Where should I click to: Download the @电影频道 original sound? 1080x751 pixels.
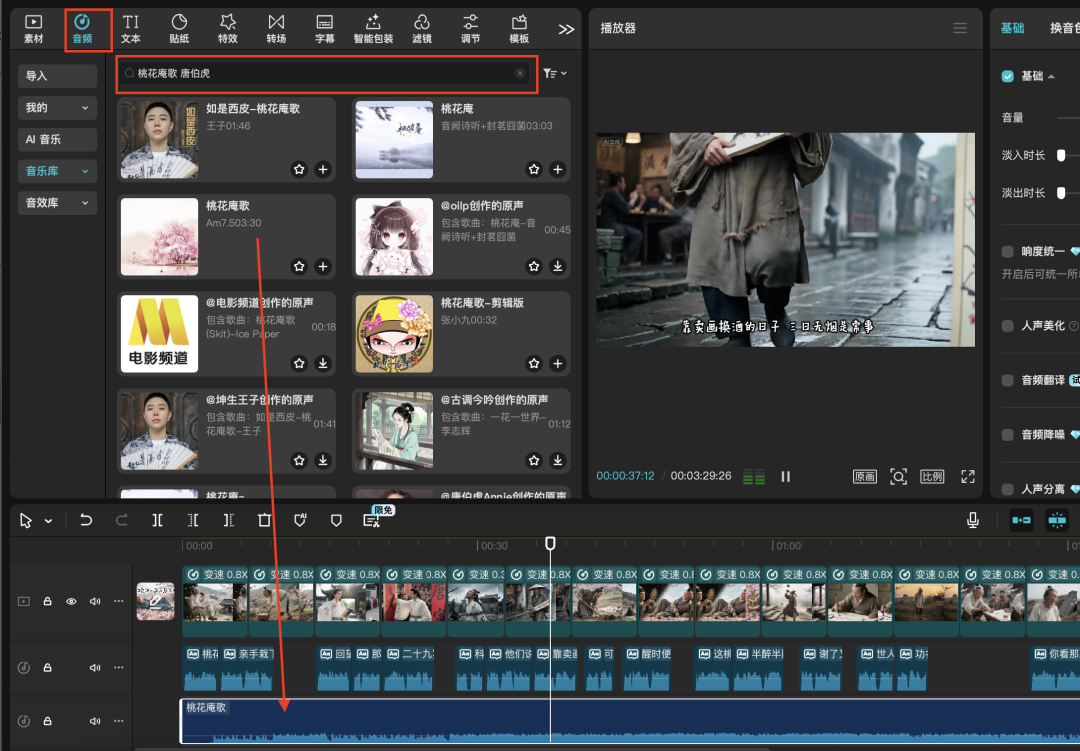[x=323, y=363]
